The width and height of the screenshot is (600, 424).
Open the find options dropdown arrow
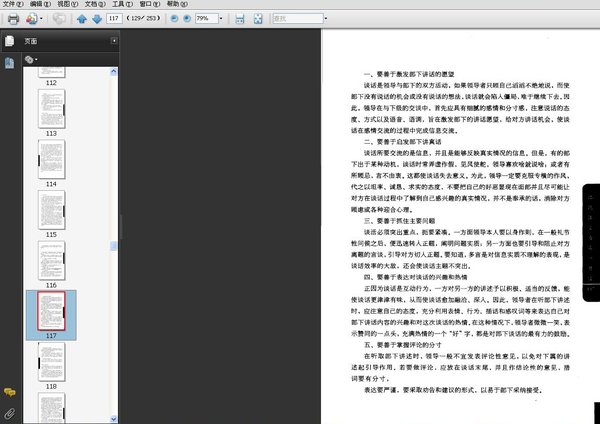coord(326,18)
